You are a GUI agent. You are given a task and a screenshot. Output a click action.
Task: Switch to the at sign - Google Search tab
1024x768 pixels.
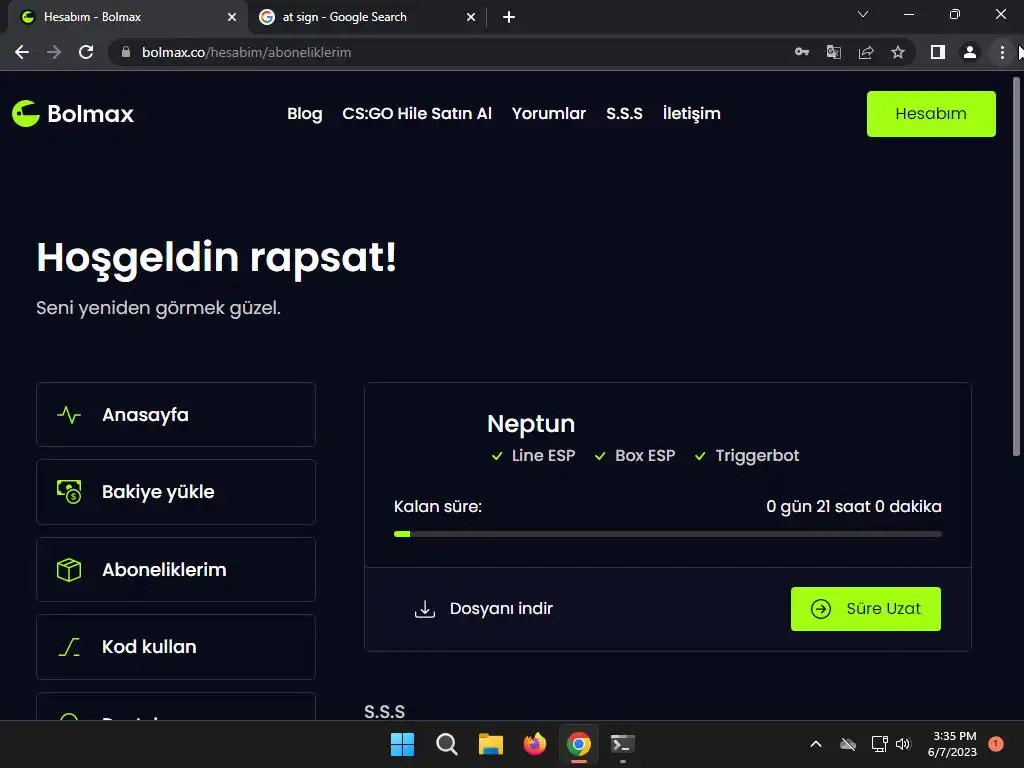pos(366,17)
